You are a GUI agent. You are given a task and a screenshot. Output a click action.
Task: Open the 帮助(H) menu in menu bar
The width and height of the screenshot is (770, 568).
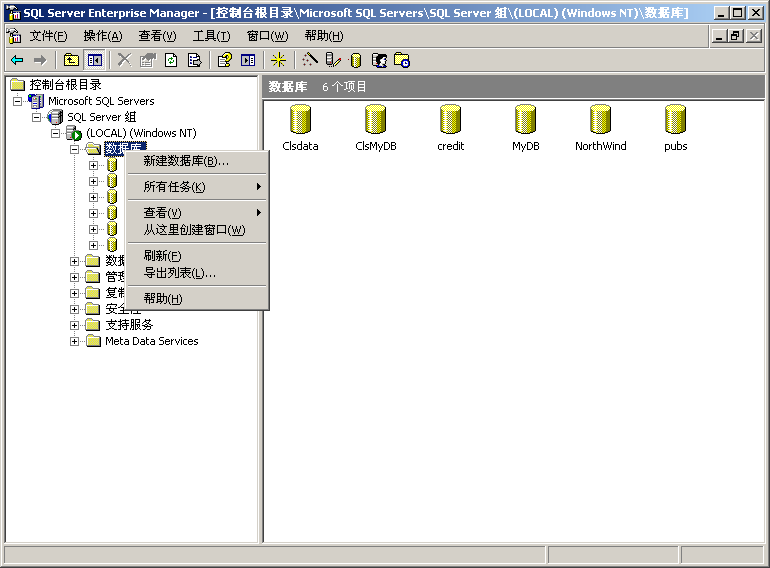(x=324, y=36)
